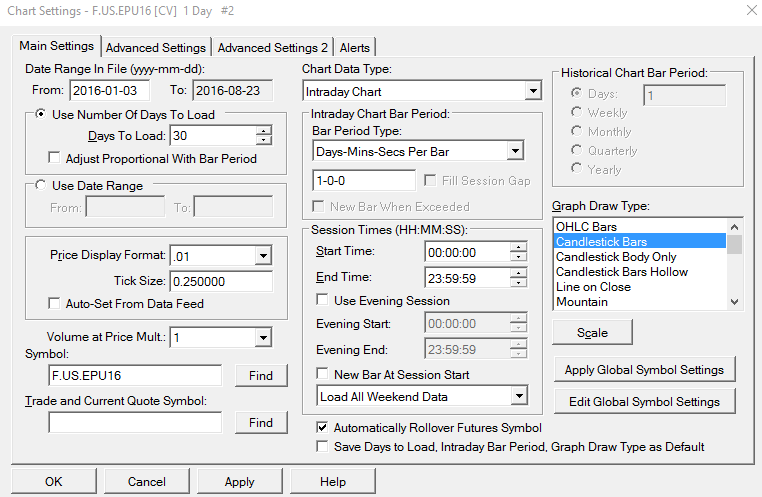Screen dimensions: 762x497
Task: Select Candlestick Bars draw type
Action: [x=640, y=241]
